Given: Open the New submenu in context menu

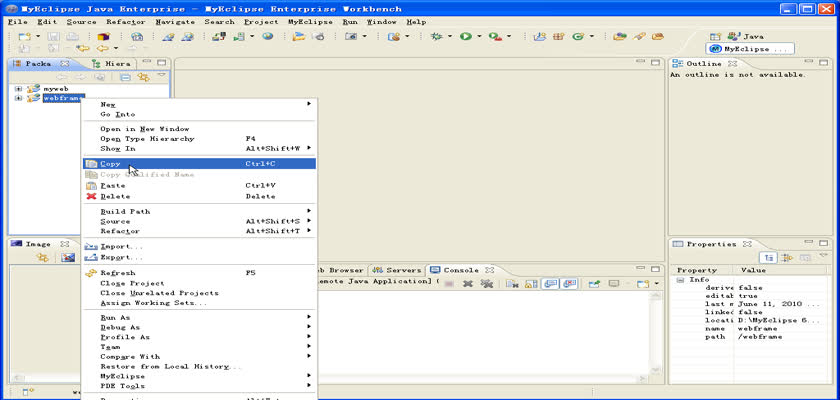Looking at the screenshot, I should pos(199,104).
